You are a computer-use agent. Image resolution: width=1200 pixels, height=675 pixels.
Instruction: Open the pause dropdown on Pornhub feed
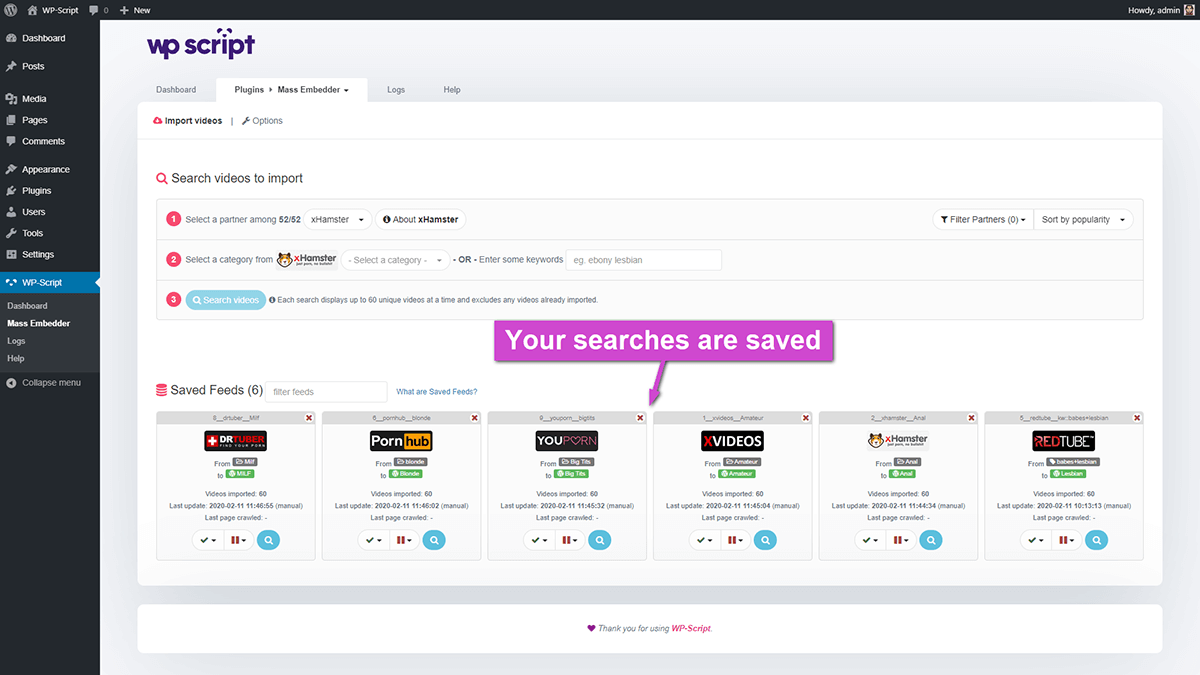tap(403, 540)
